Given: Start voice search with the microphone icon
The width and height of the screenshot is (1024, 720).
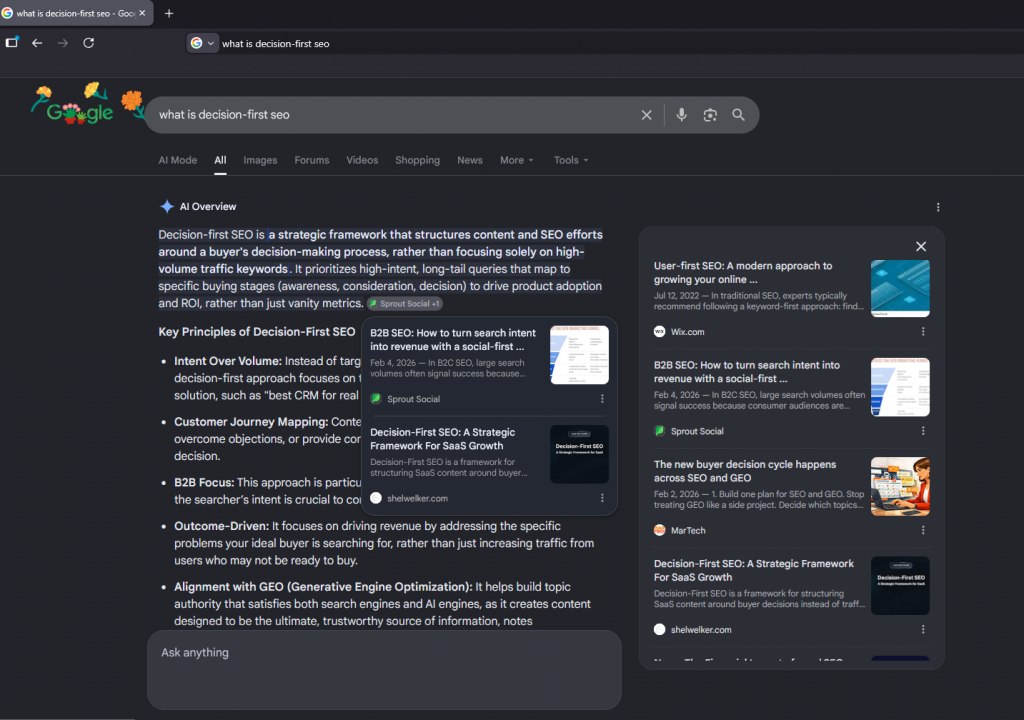Looking at the screenshot, I should [681, 115].
